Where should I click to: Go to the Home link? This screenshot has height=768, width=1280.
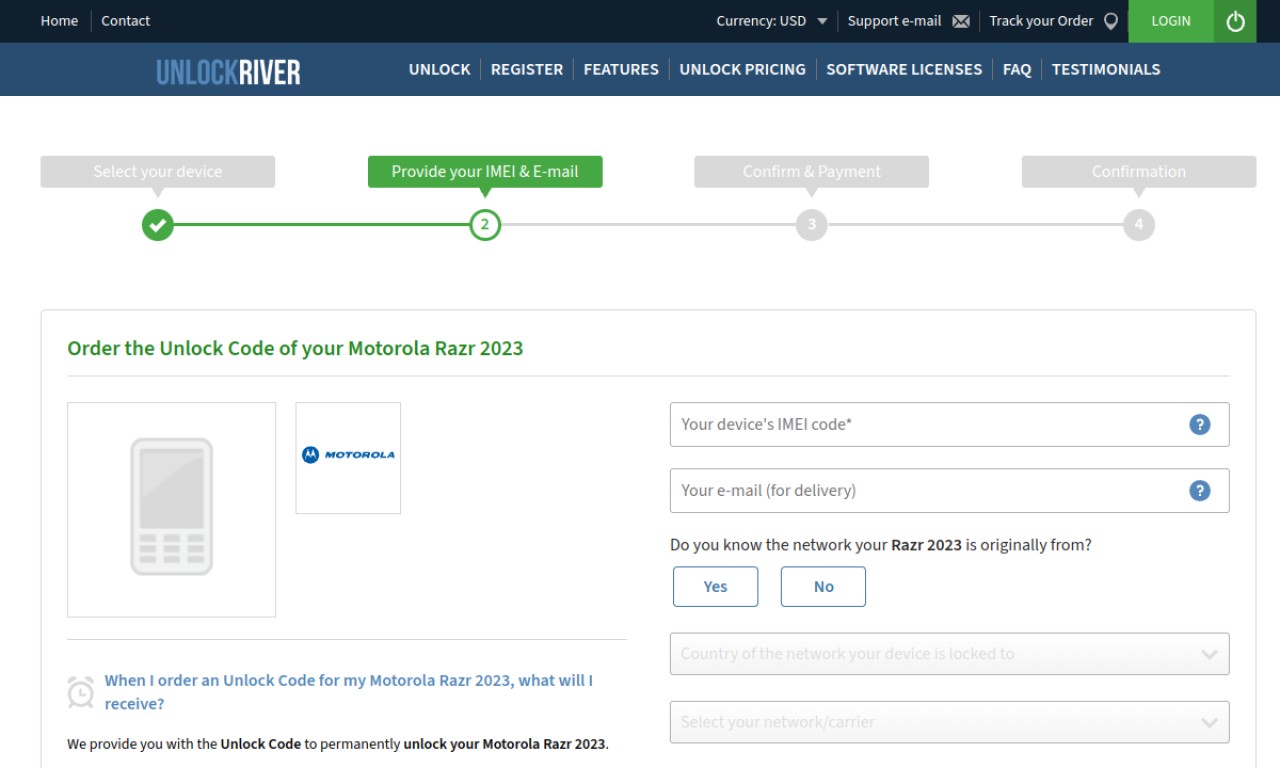(x=59, y=21)
